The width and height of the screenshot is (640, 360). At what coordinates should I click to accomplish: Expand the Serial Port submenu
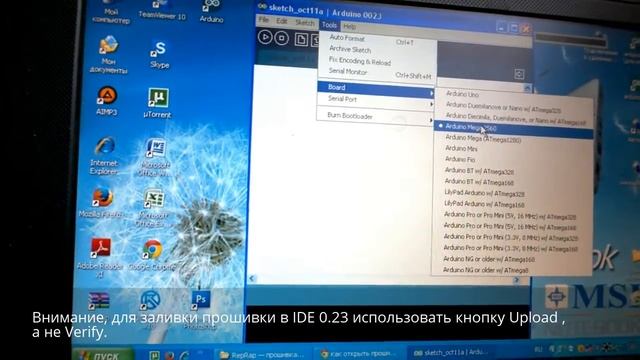point(375,100)
